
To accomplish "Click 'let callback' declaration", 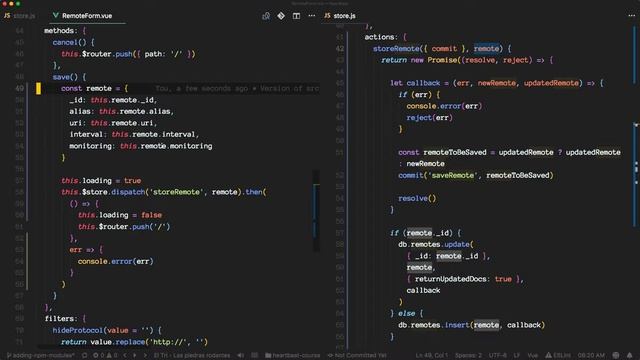I will pos(415,83).
